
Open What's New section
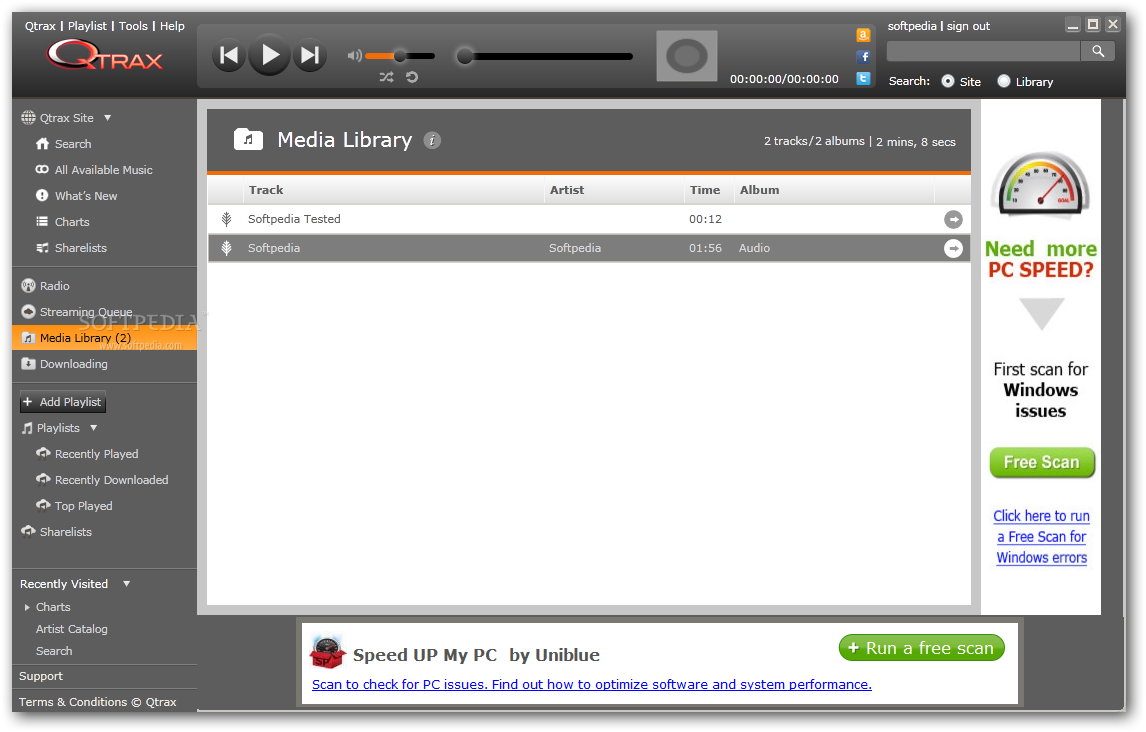(x=86, y=196)
